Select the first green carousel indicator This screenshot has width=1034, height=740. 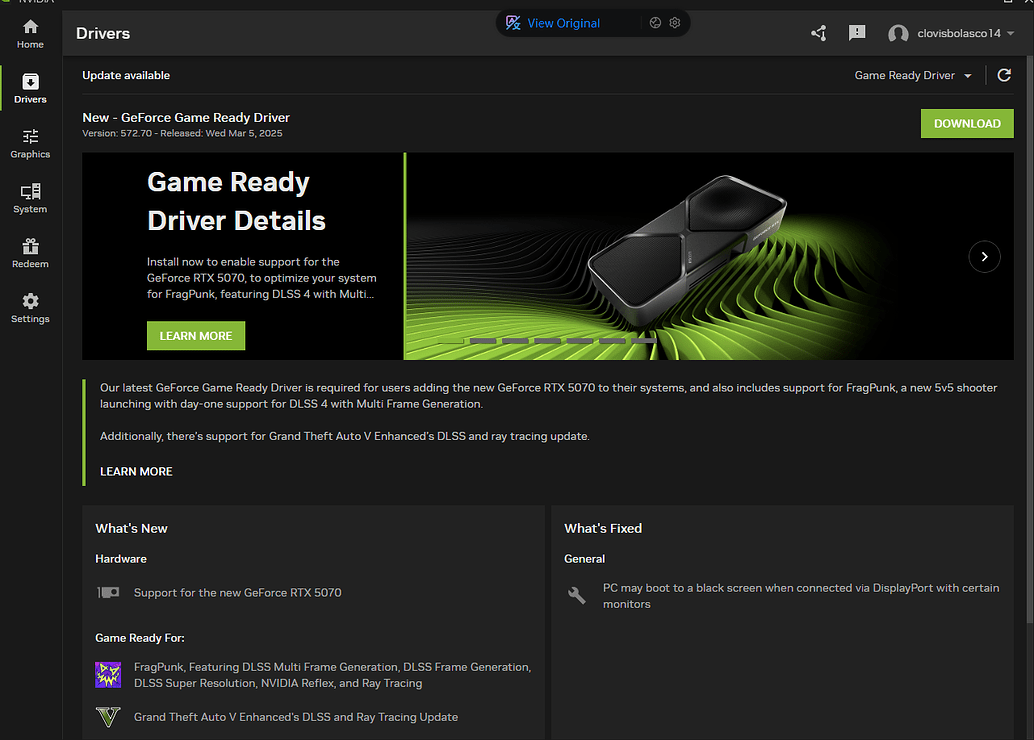point(450,341)
